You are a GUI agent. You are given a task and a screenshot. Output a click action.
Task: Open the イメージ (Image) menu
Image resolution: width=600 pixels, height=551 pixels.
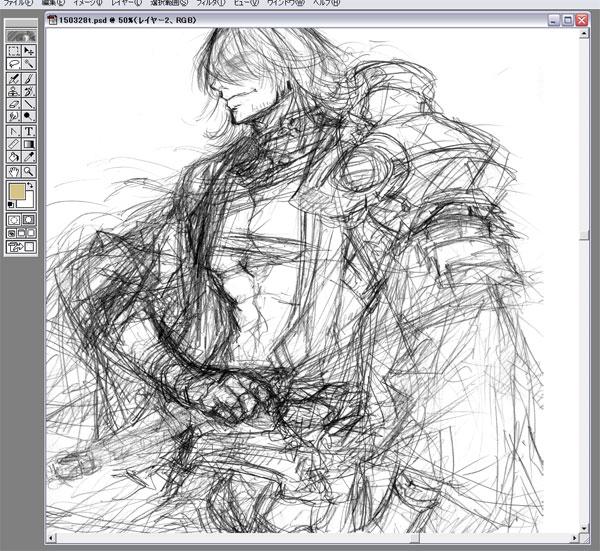[87, 3]
